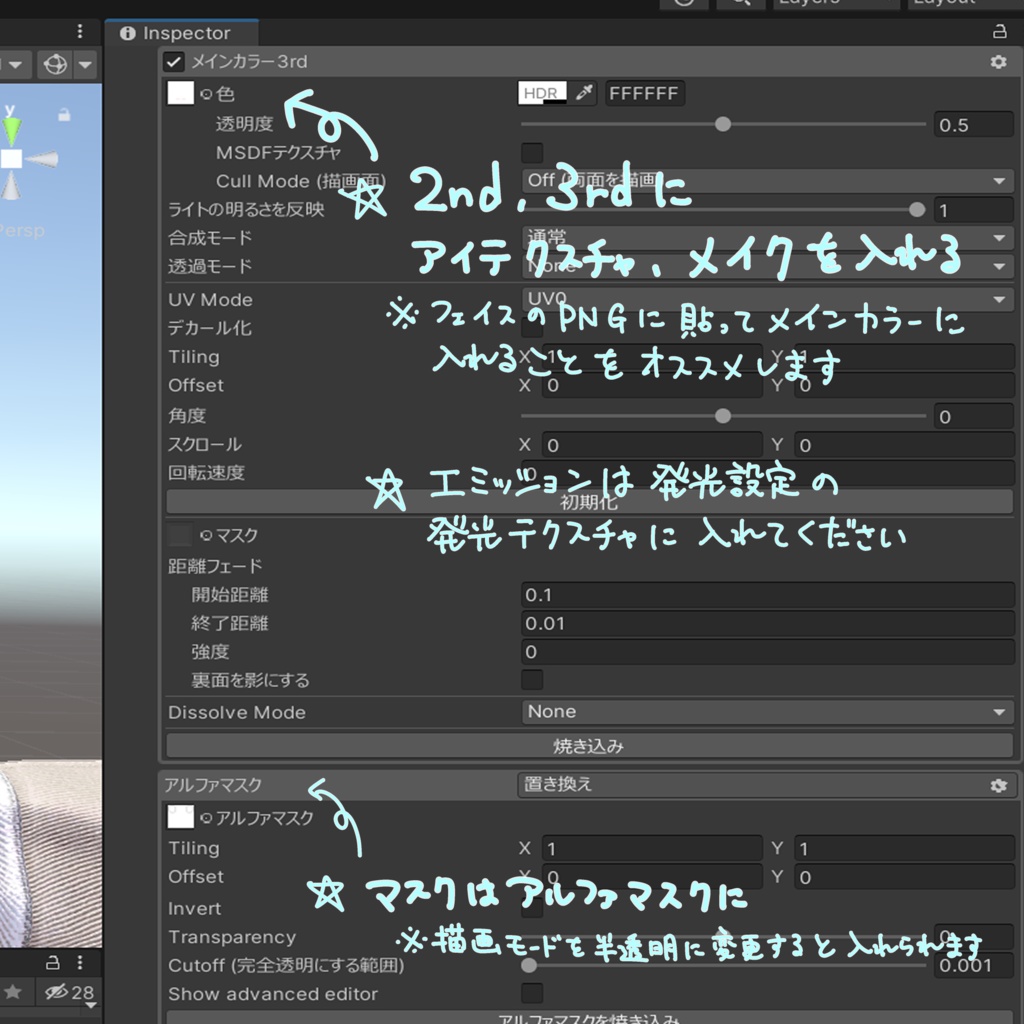
Task: Click the スクロール Y value field
Action: [x=904, y=445]
